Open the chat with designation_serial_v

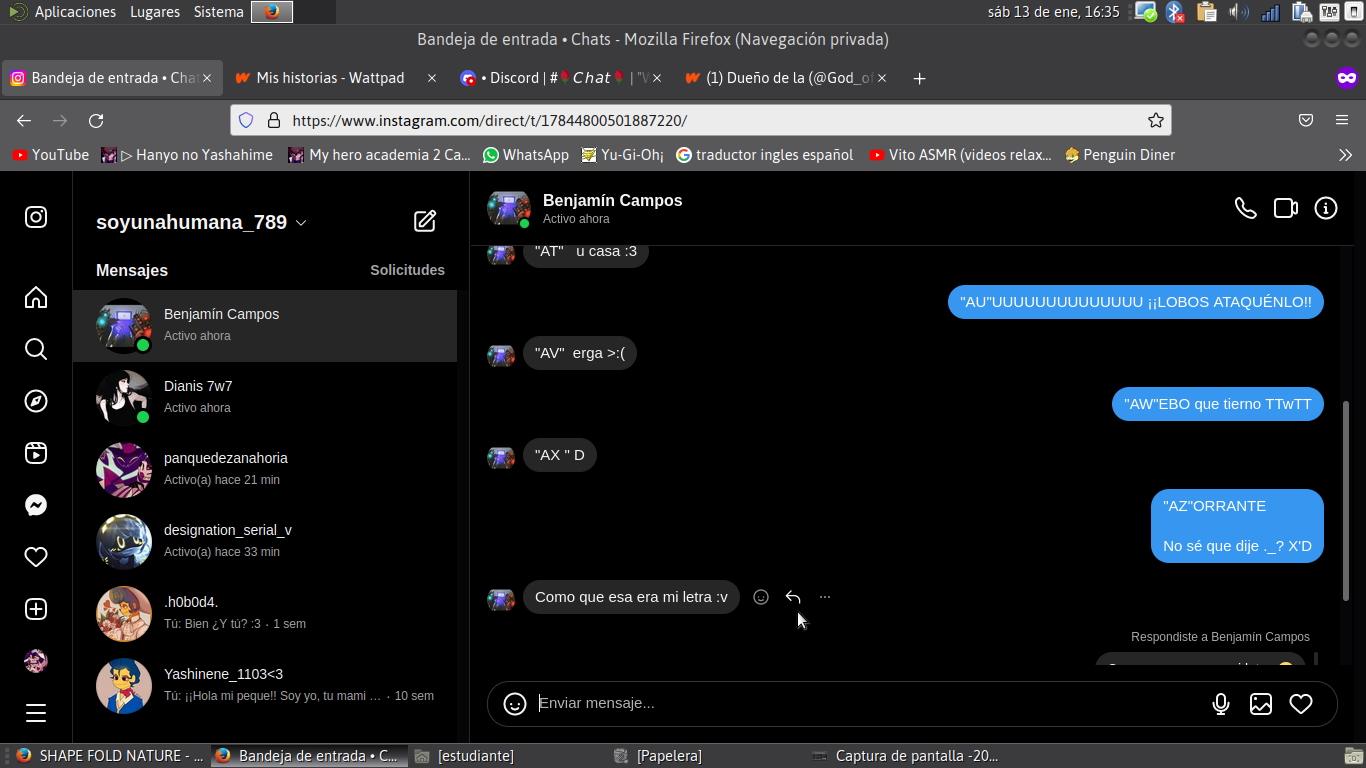265,542
